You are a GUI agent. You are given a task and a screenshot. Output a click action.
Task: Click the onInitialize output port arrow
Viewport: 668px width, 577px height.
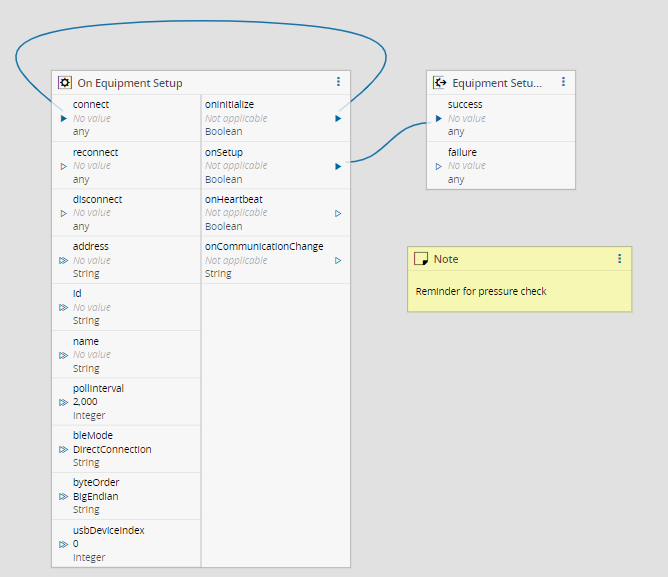(338, 118)
